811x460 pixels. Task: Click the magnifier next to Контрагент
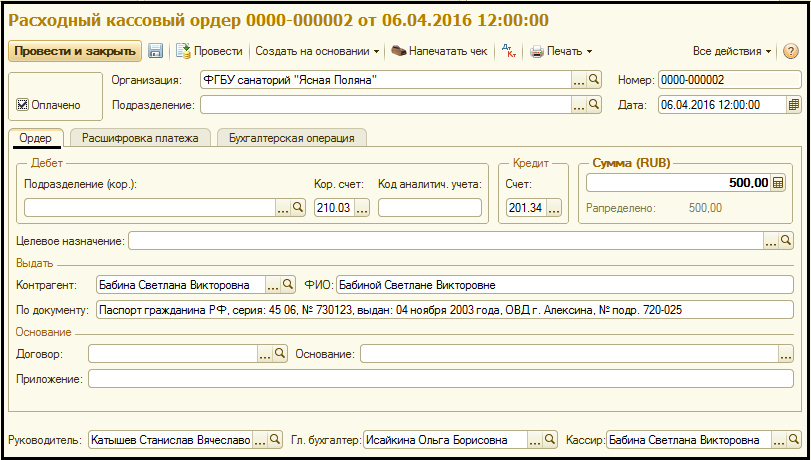click(288, 285)
